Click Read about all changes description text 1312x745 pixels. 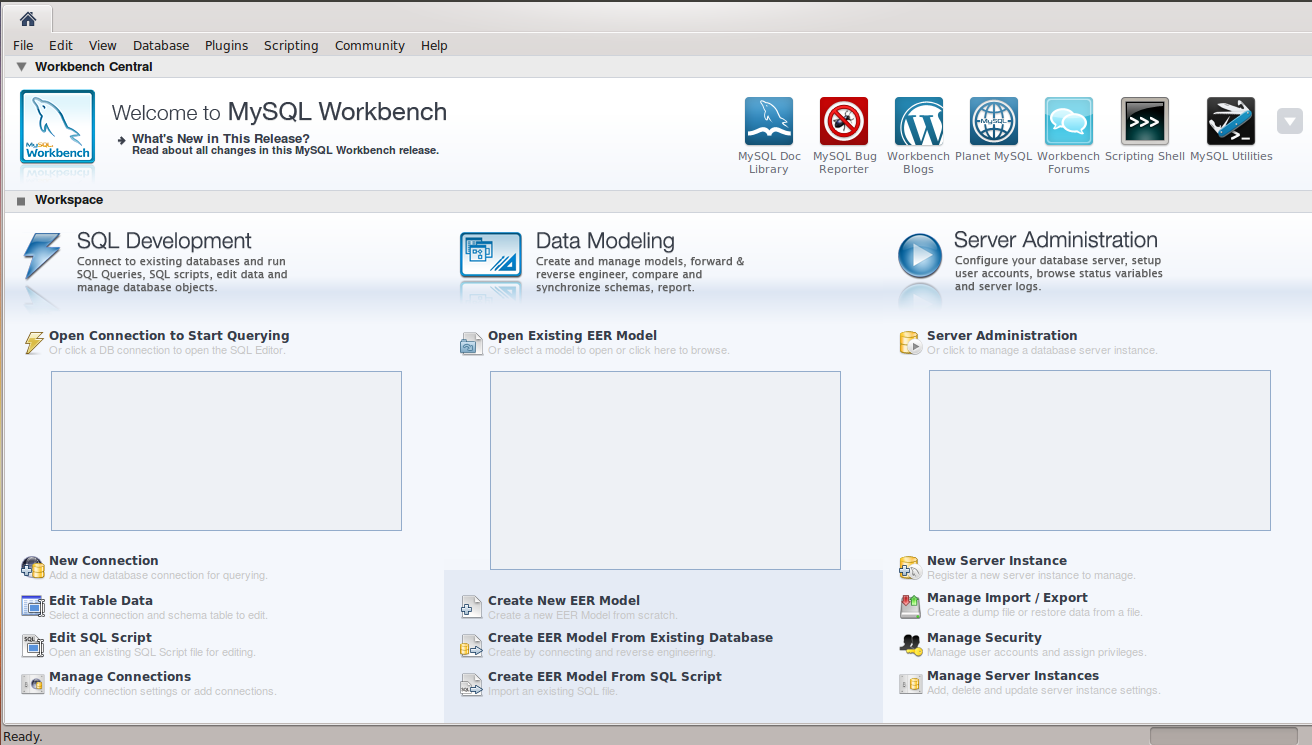pyautogui.click(x=285, y=151)
